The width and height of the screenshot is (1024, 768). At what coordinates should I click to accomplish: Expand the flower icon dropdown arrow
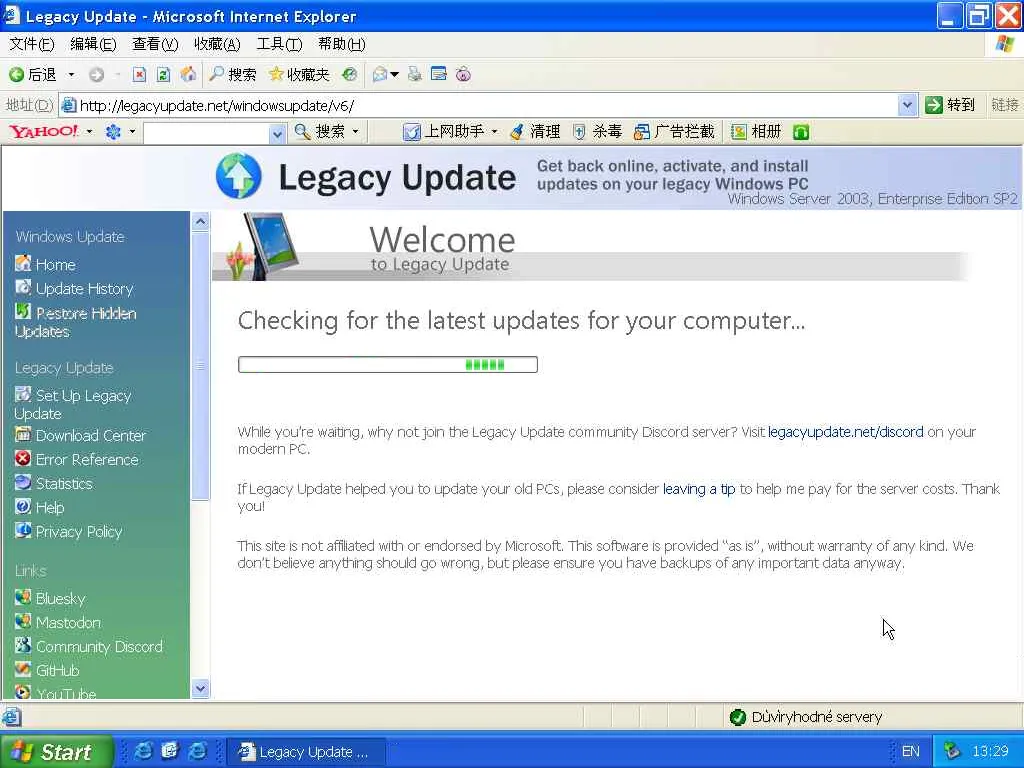tap(132, 132)
